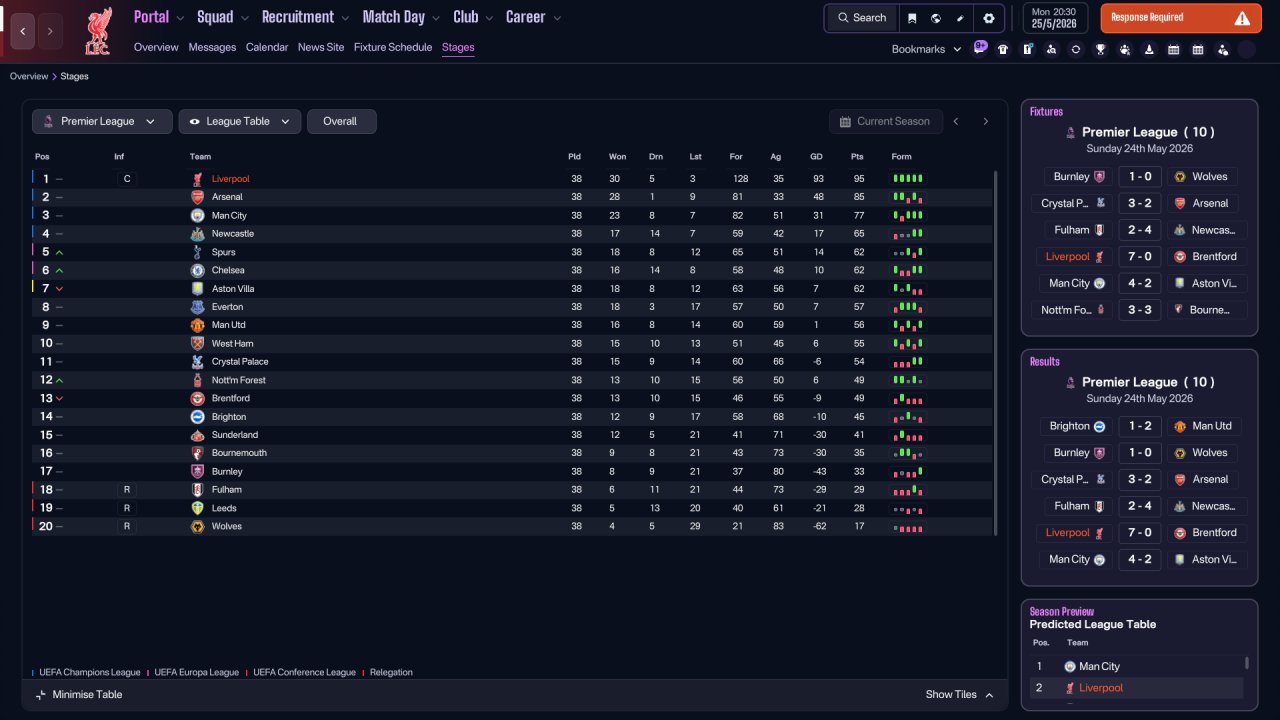
Task: Switch to the Calendar tab
Action: [267, 47]
